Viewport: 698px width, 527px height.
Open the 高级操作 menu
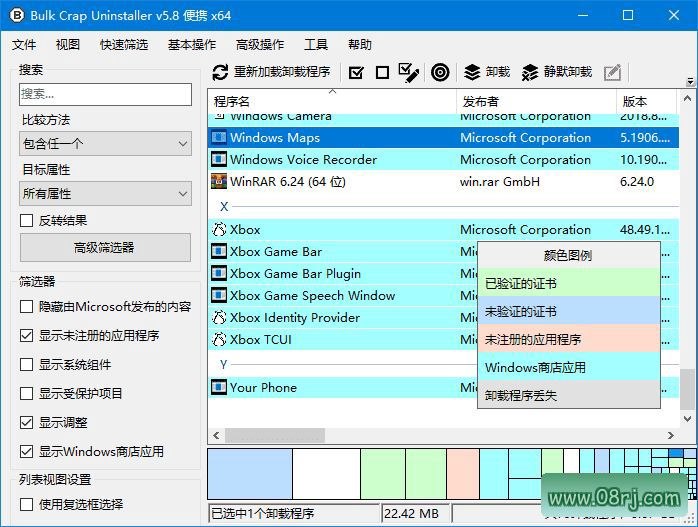coord(260,45)
